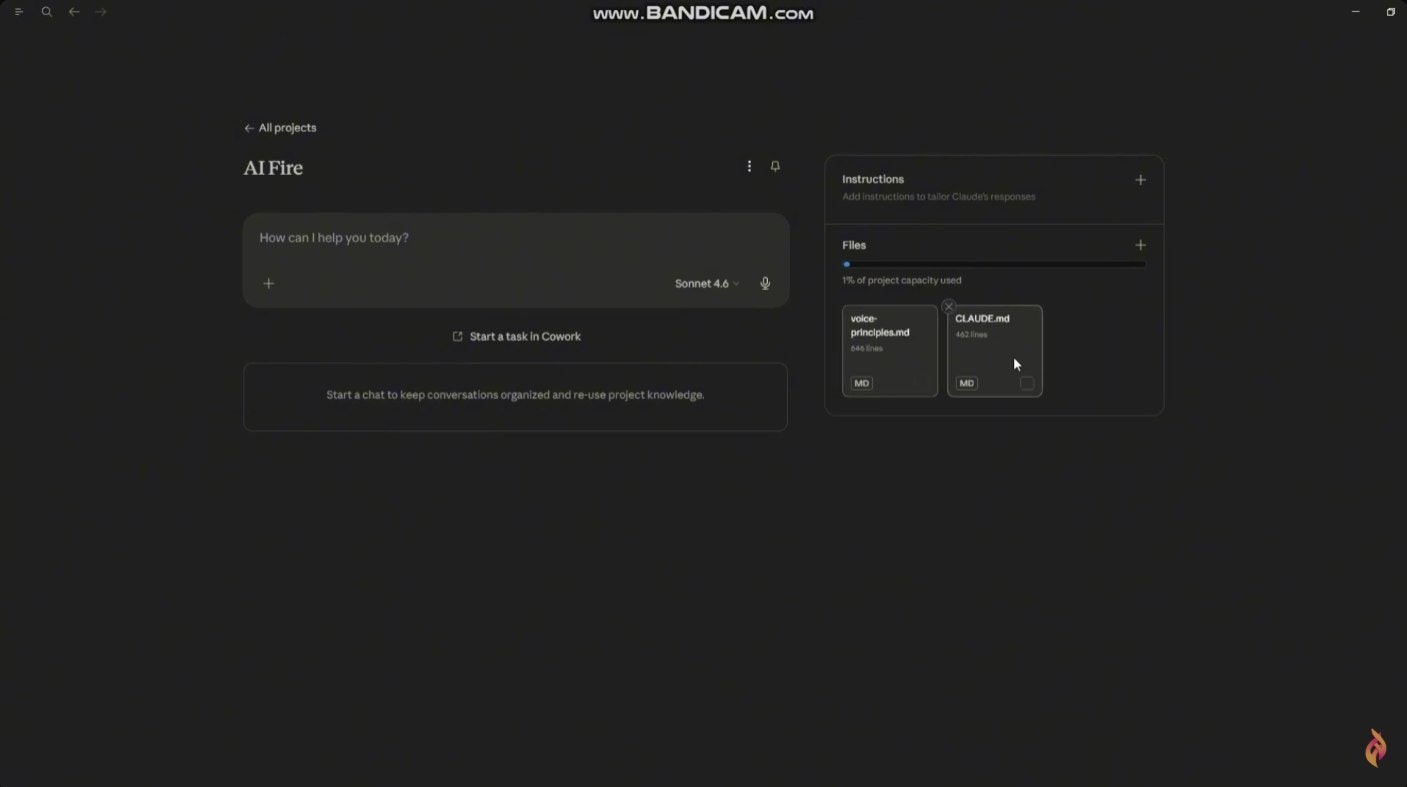Add project instructions with the plus icon
Image resolution: width=1407 pixels, height=787 pixels.
pyautogui.click(x=1140, y=180)
